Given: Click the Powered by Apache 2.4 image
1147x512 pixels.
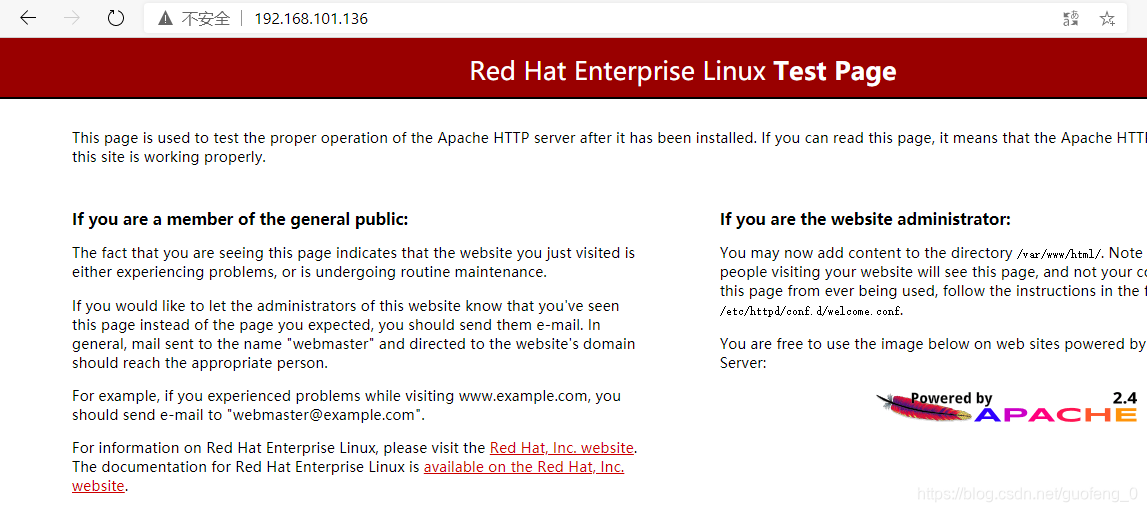Looking at the screenshot, I should tap(1007, 407).
